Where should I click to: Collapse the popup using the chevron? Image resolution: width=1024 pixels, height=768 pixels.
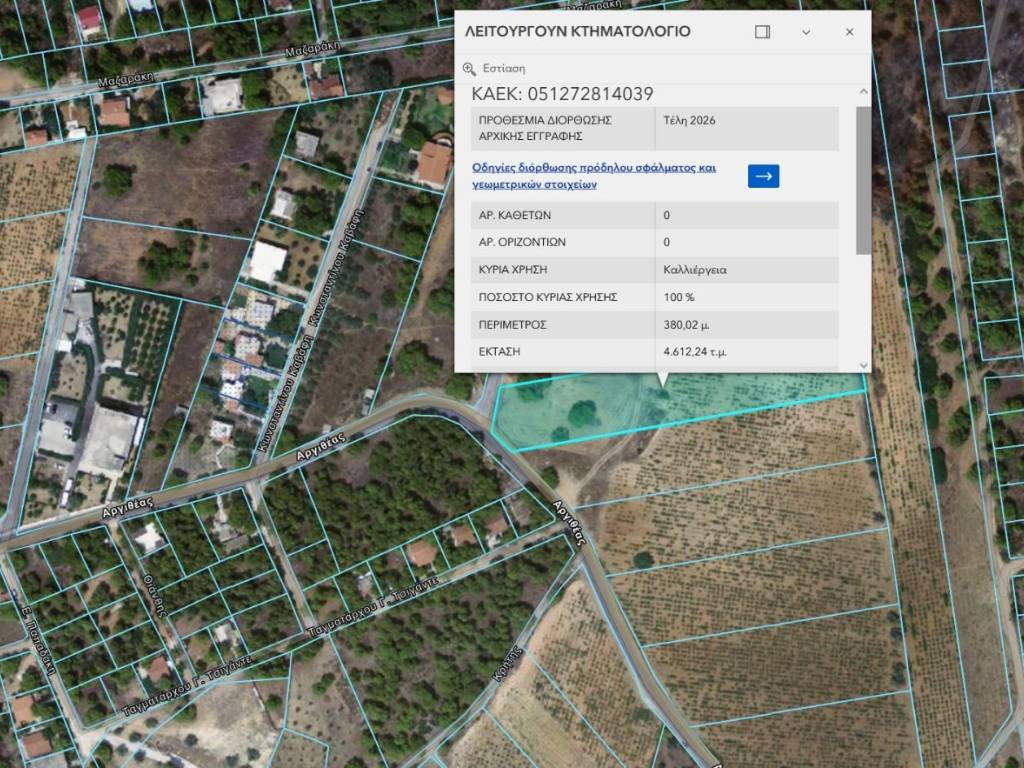pos(806,32)
